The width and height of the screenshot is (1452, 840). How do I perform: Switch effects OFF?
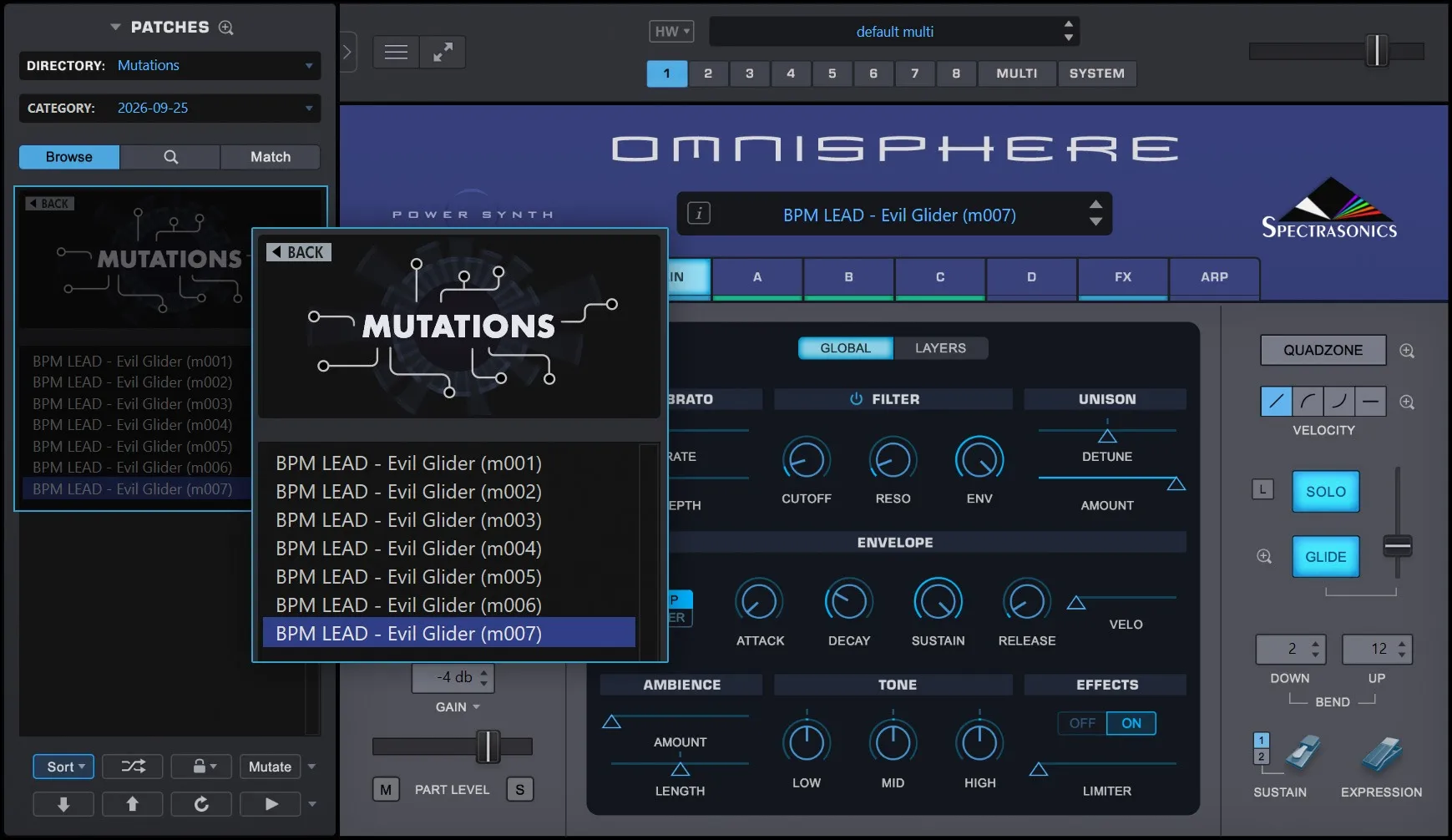point(1082,723)
